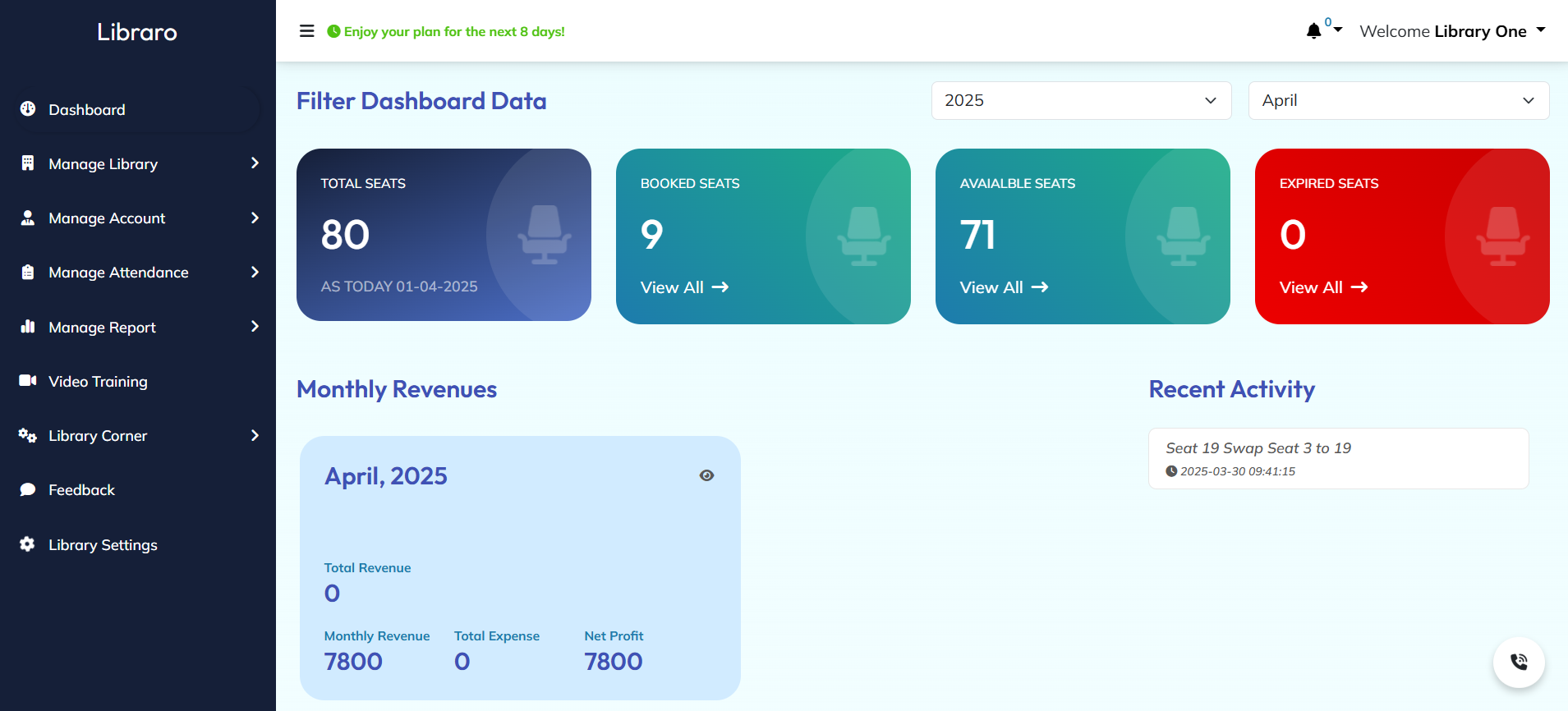1568x711 pixels.
Task: Click the Libraro logo
Action: pyautogui.click(x=137, y=32)
